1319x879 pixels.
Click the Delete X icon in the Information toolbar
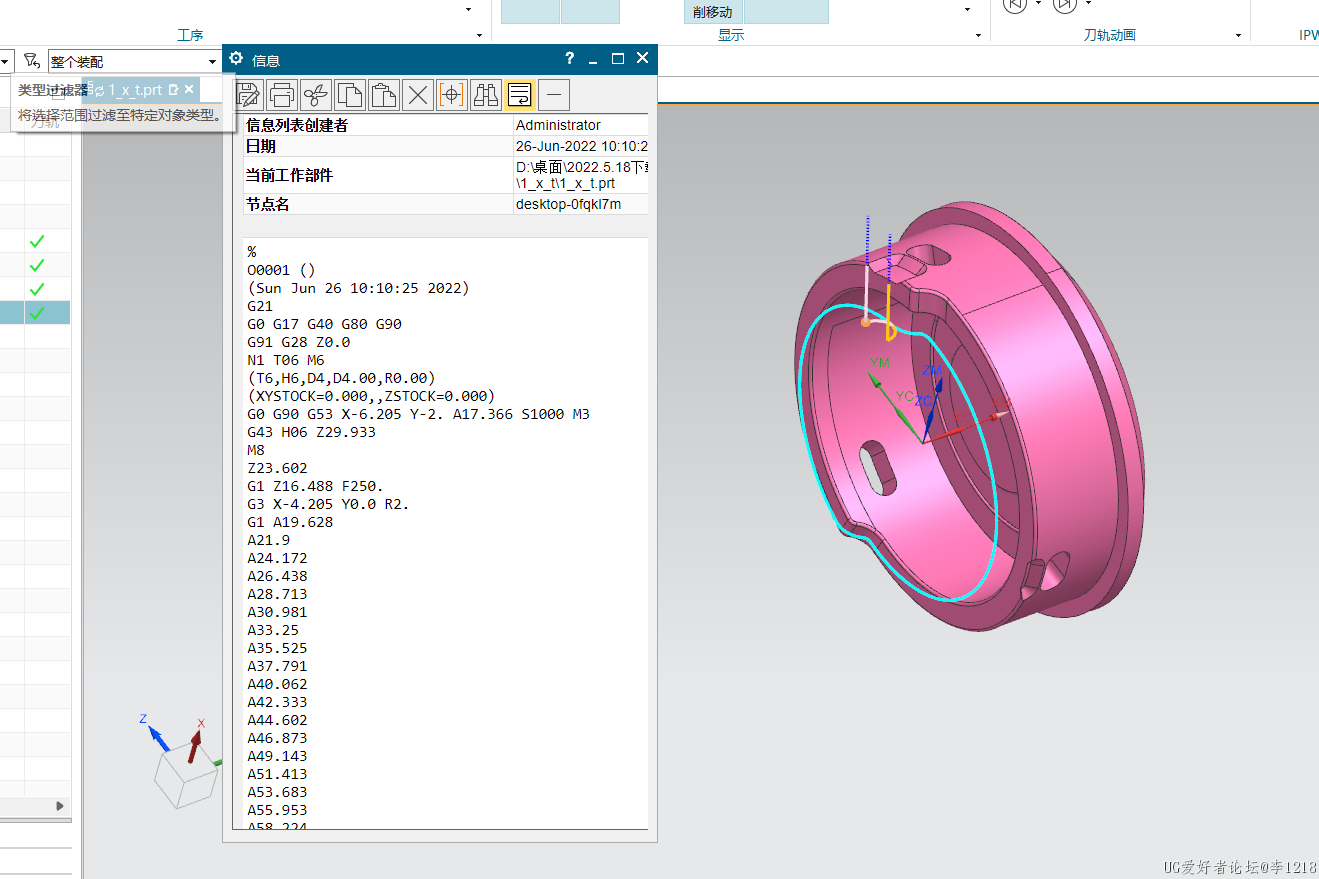point(418,95)
